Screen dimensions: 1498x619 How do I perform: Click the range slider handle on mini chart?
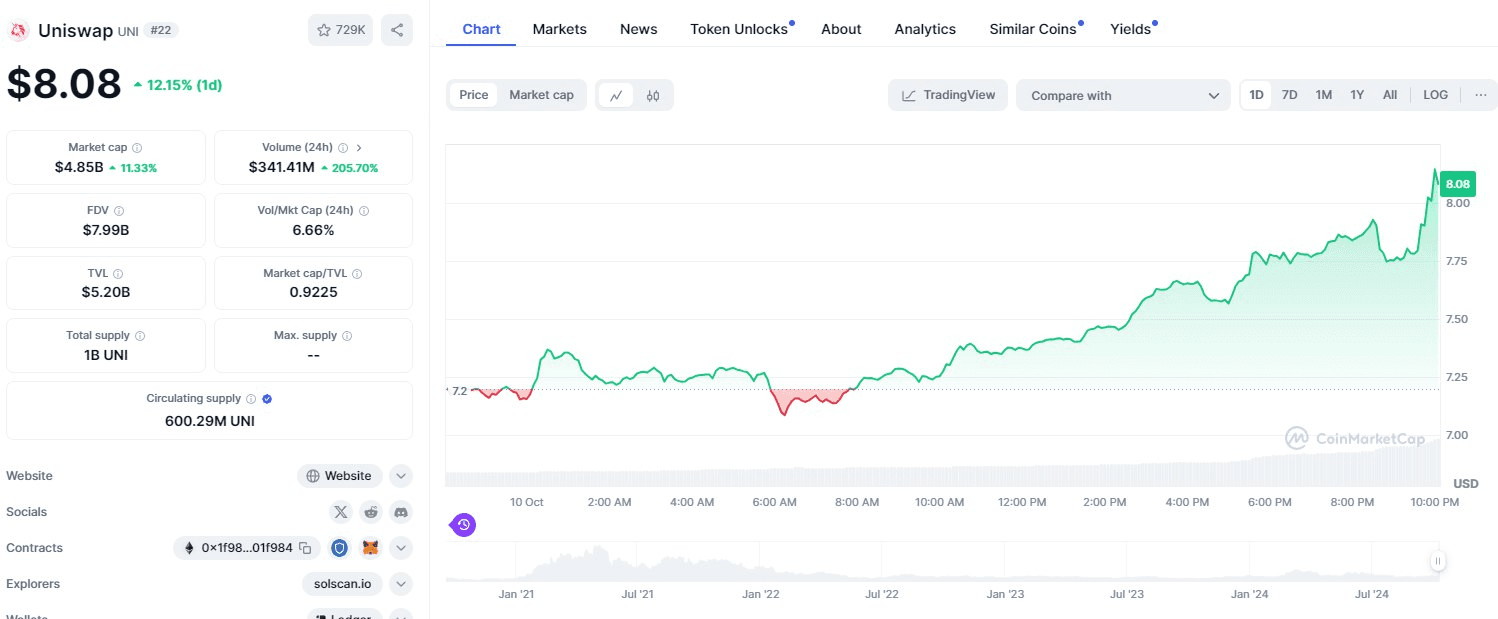(1437, 561)
